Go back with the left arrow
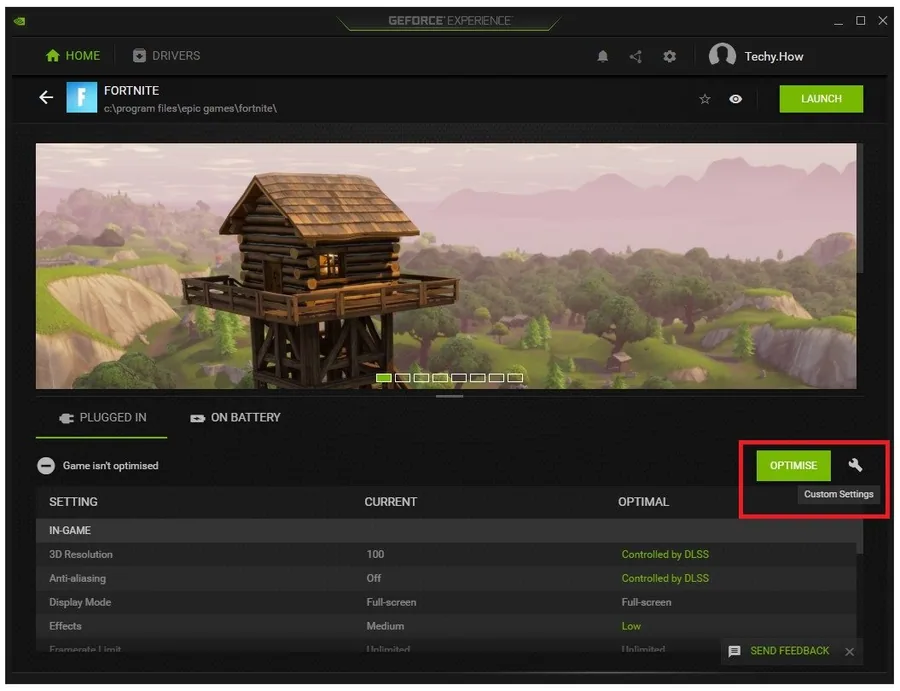 tap(46, 98)
